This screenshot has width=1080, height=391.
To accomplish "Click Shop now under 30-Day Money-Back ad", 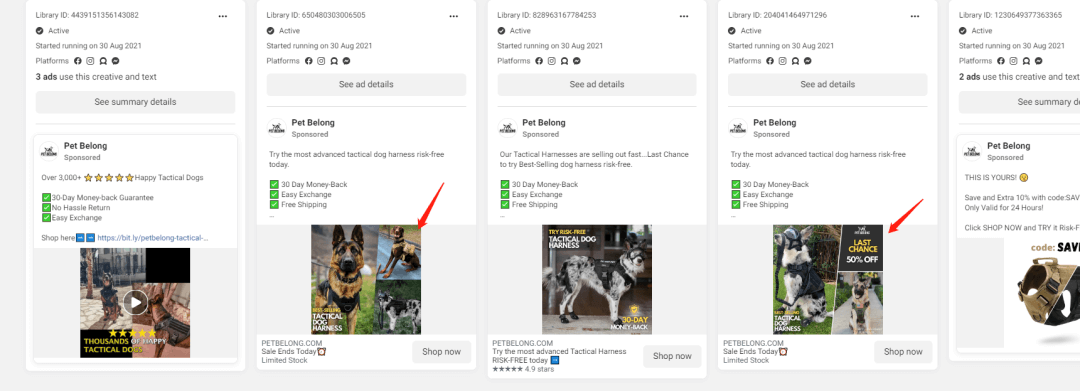I will point(672,356).
